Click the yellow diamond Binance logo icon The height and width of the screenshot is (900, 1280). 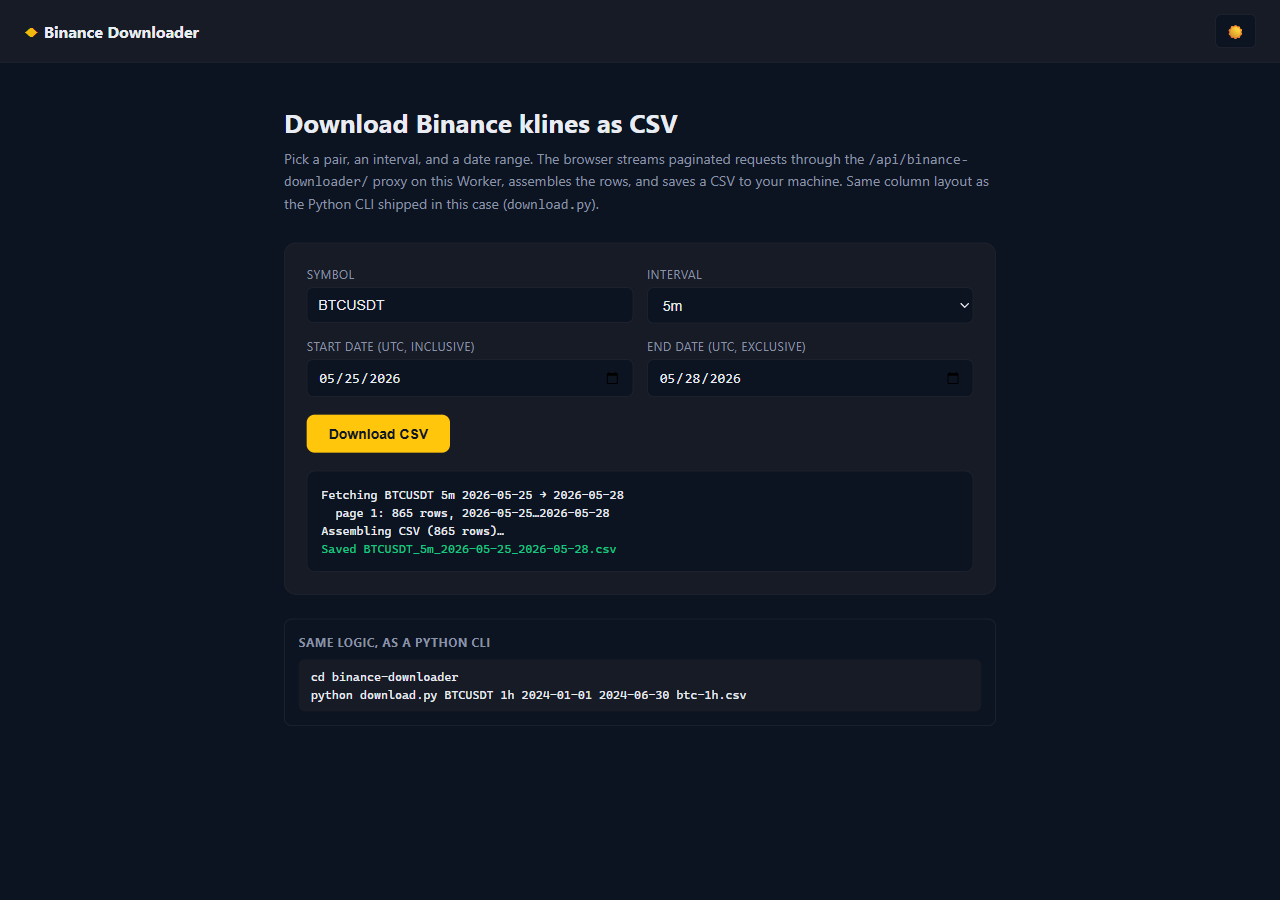tap(31, 33)
